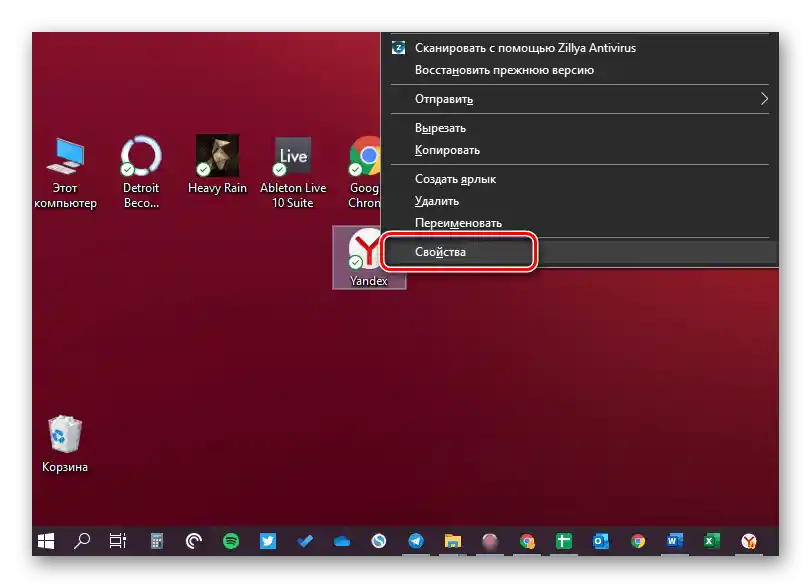Image resolution: width=811 pixels, height=588 pixels.
Task: Click 'Создать ярлык' menu entry
Action: [455, 179]
